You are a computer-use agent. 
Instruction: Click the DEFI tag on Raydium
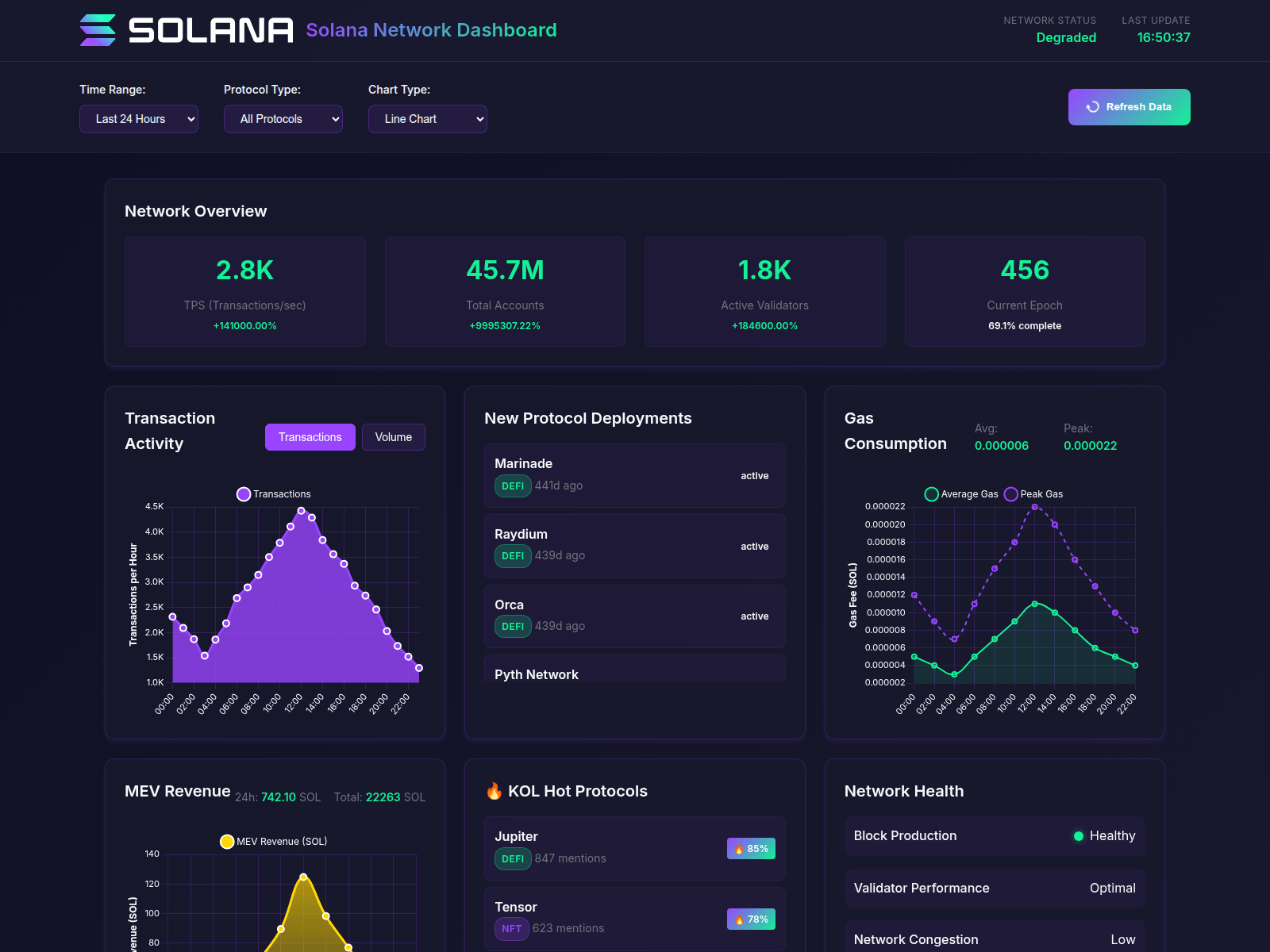tap(513, 556)
